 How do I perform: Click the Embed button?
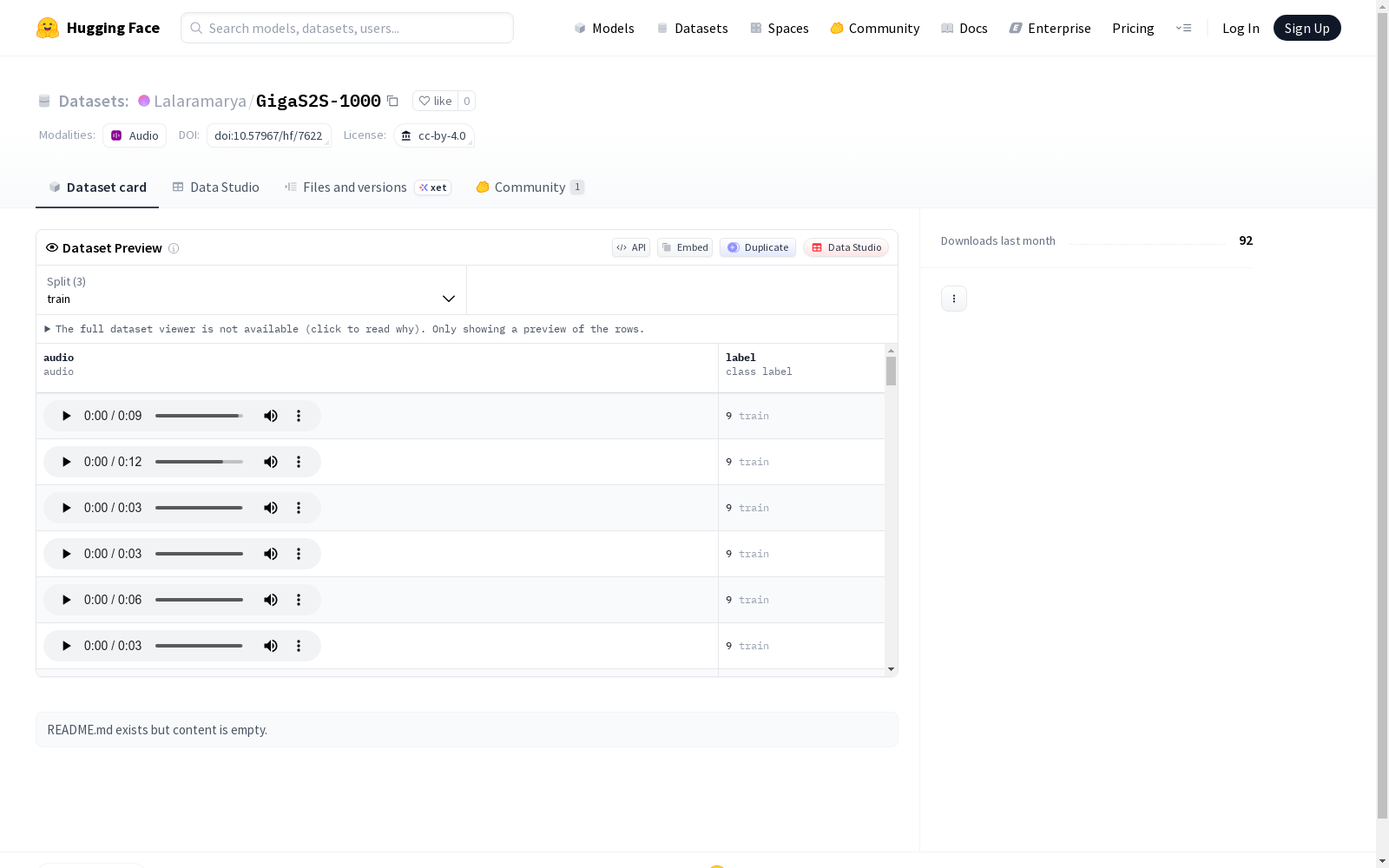tap(685, 247)
